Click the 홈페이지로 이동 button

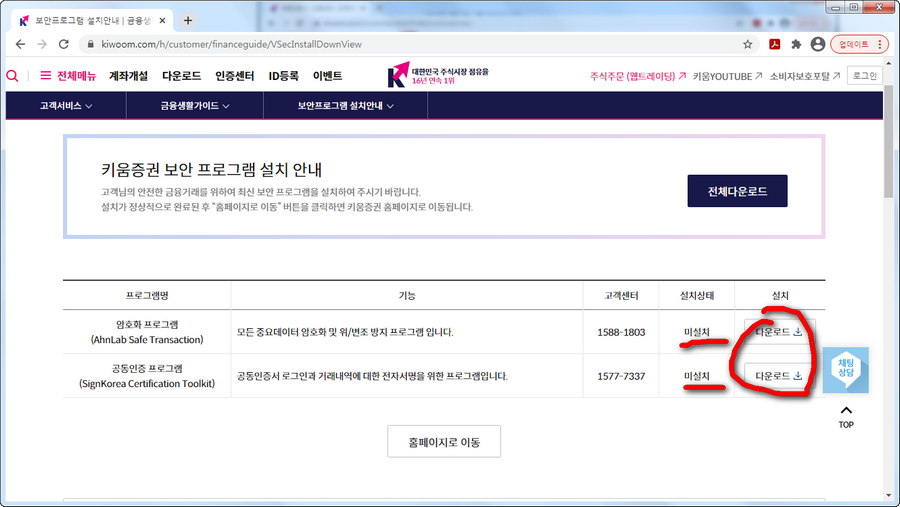pyautogui.click(x=444, y=442)
